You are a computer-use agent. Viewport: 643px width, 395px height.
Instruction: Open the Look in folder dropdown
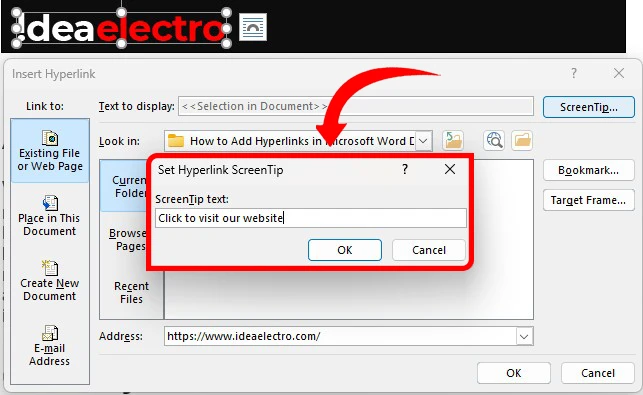click(424, 141)
